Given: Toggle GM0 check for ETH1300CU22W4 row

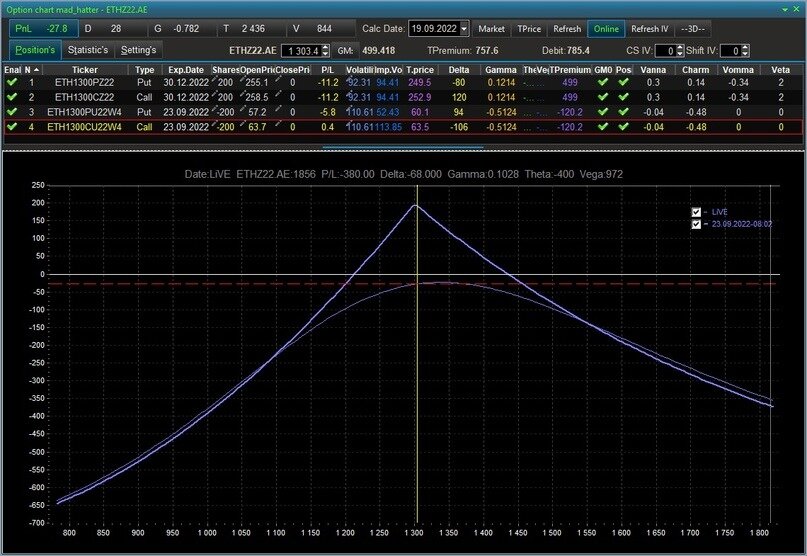Looking at the screenshot, I should pyautogui.click(x=603, y=127).
